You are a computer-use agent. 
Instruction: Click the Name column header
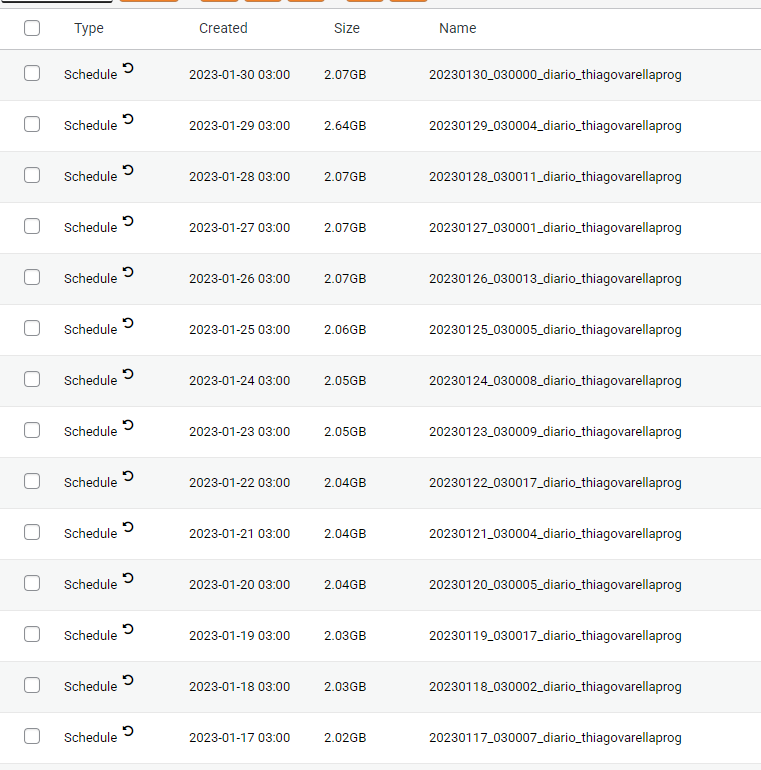click(x=457, y=28)
